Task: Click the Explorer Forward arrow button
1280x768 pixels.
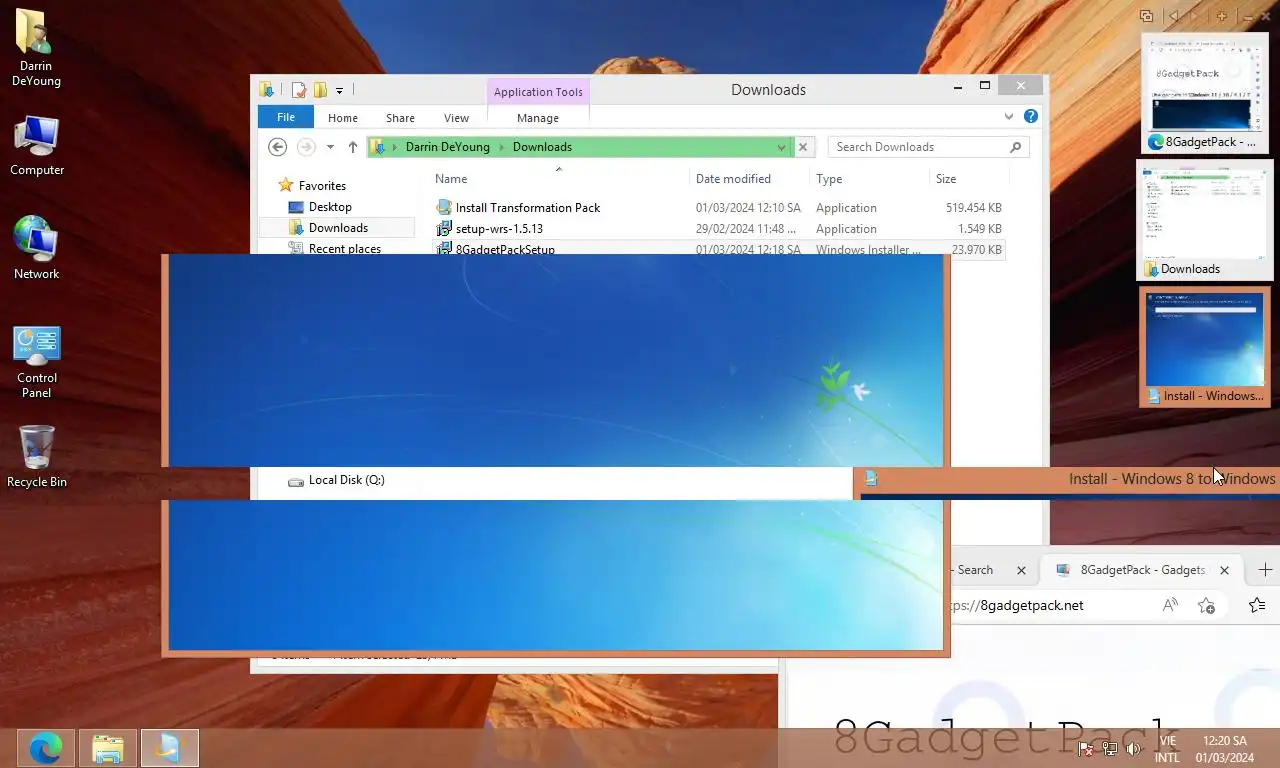Action: 306,147
